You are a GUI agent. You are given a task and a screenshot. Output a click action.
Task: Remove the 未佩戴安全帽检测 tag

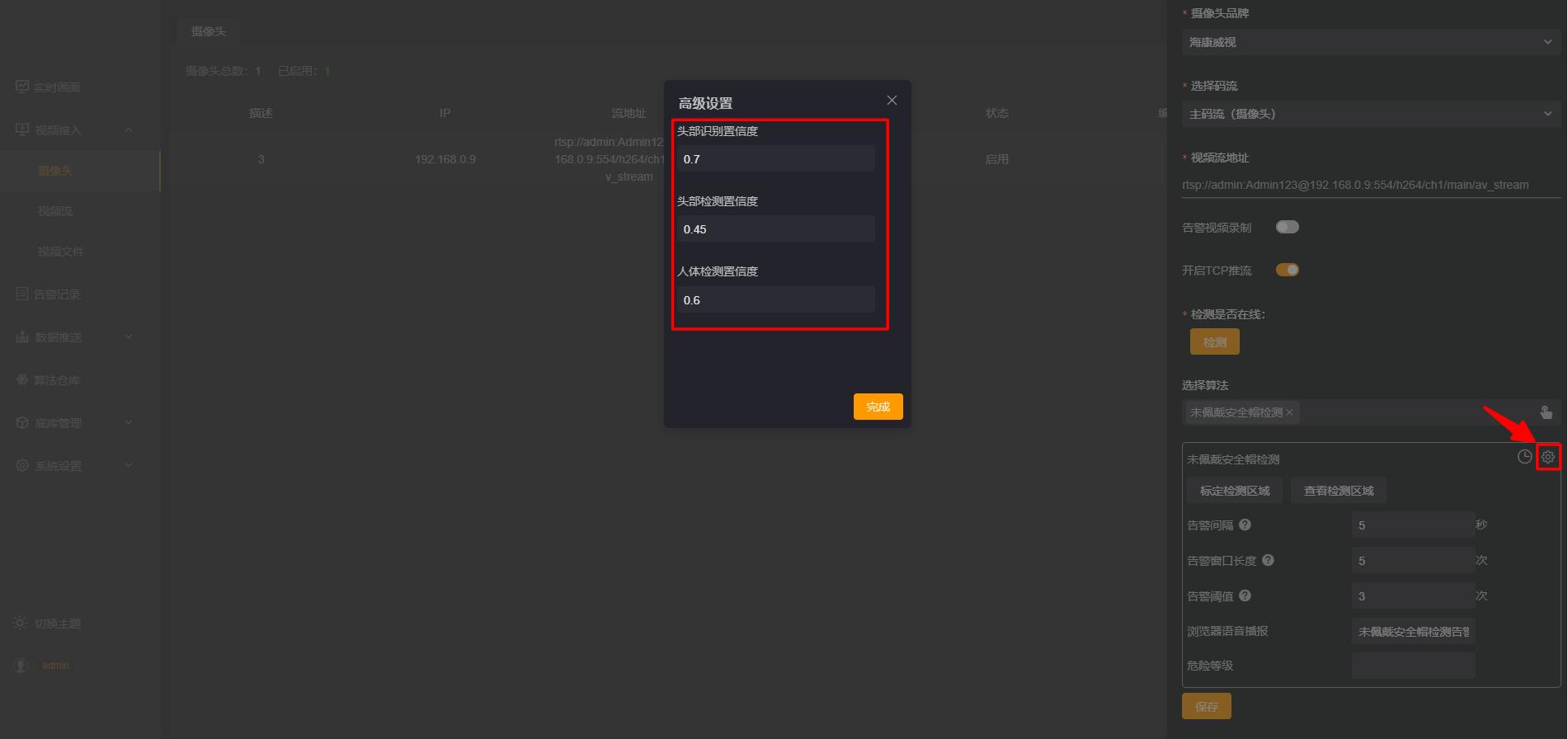click(1289, 412)
